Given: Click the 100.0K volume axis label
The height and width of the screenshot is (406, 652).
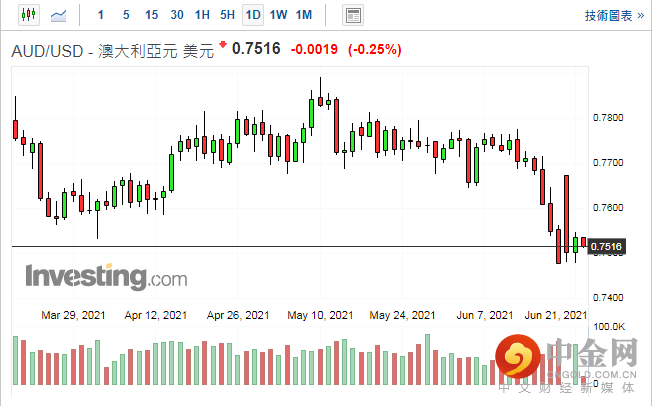Looking at the screenshot, I should [x=609, y=327].
